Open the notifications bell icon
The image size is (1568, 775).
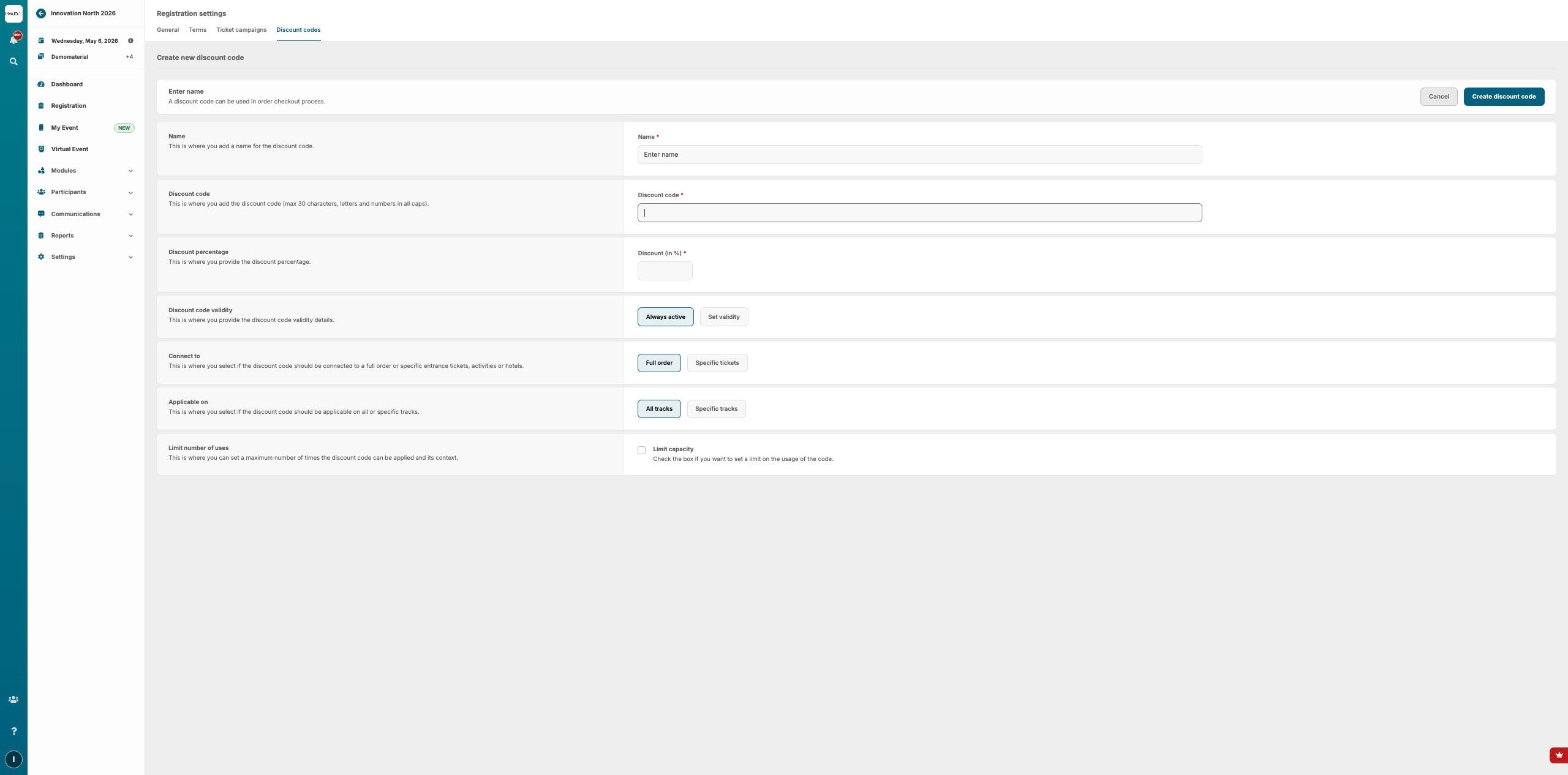pyautogui.click(x=13, y=39)
